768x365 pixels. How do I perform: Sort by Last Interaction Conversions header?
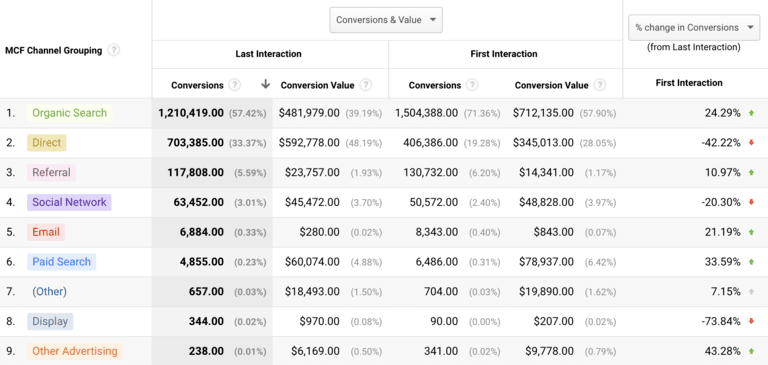197,85
